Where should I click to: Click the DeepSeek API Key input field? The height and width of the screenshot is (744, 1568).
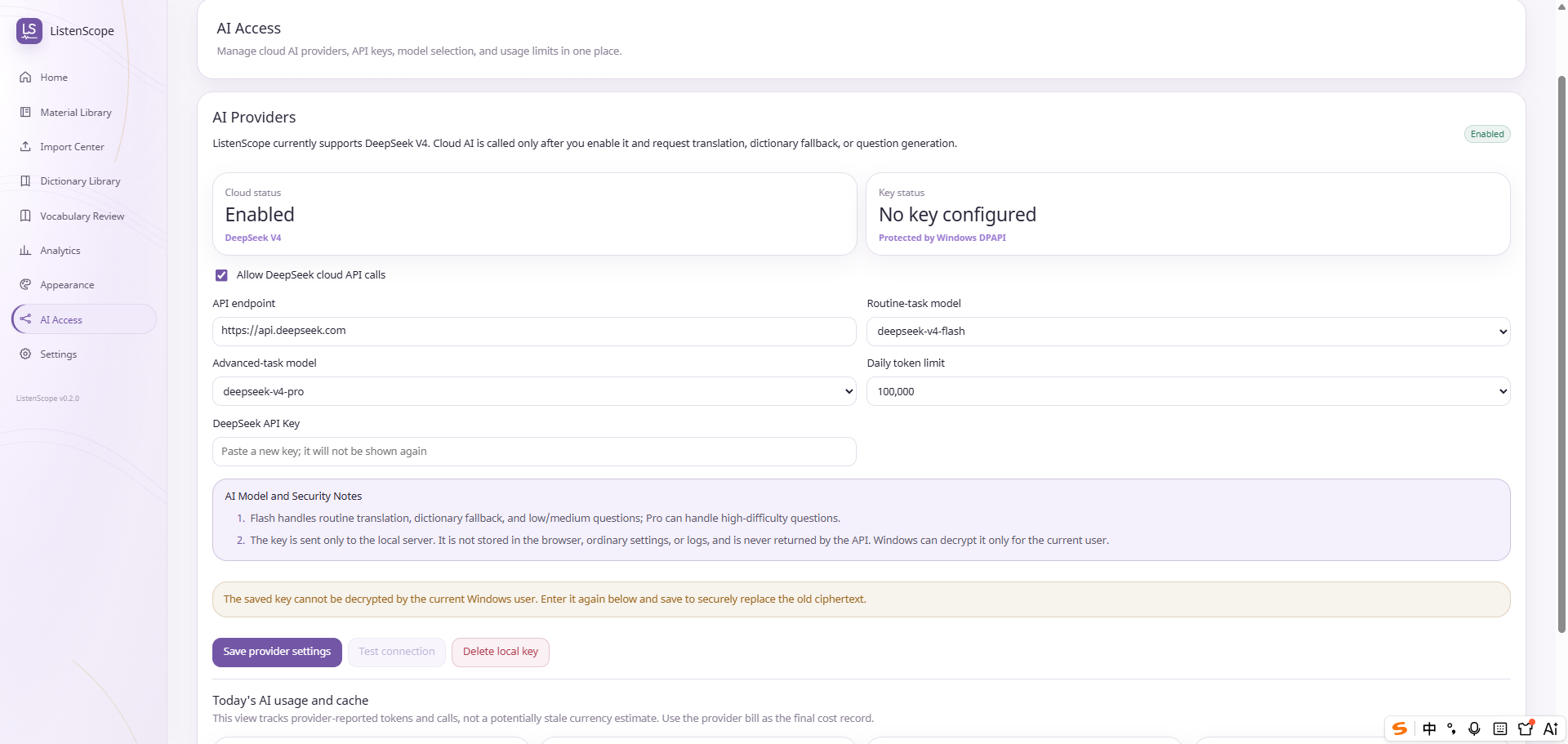coord(534,452)
